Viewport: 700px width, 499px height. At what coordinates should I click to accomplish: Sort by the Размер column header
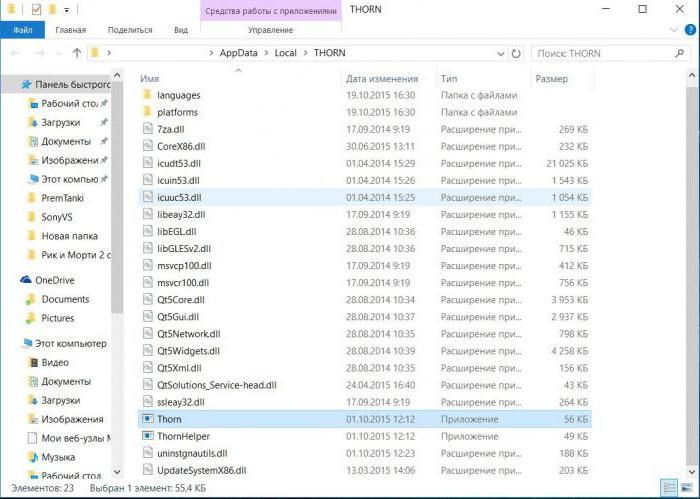[552, 79]
